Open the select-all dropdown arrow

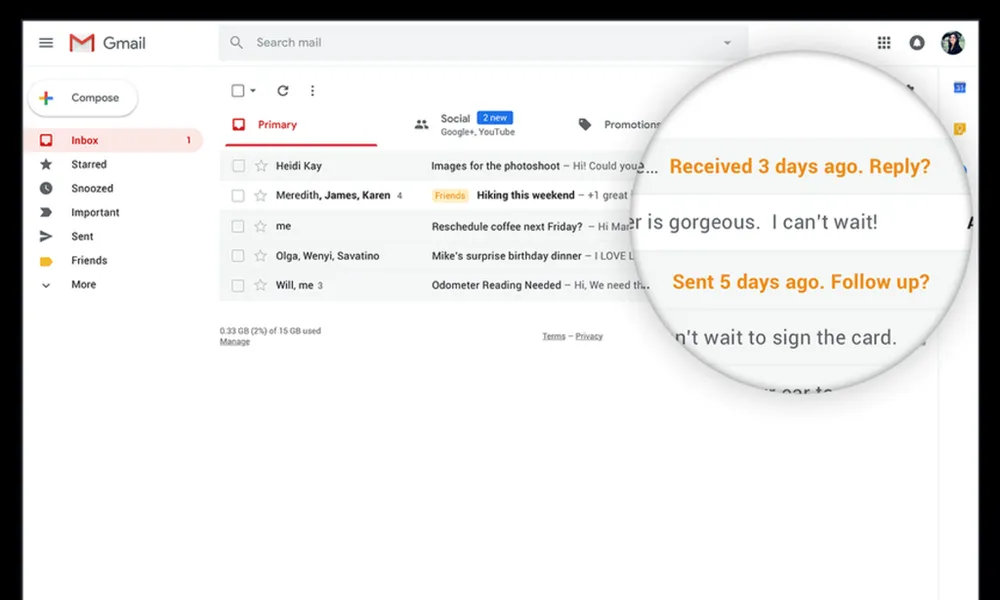click(x=253, y=91)
